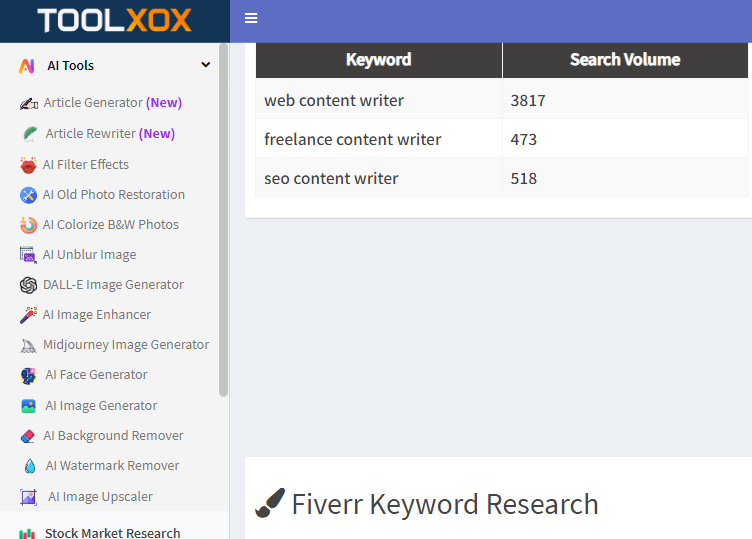Click the 'freelance content writer' keyword cell
Screen dimensions: 752x539
(379, 139)
